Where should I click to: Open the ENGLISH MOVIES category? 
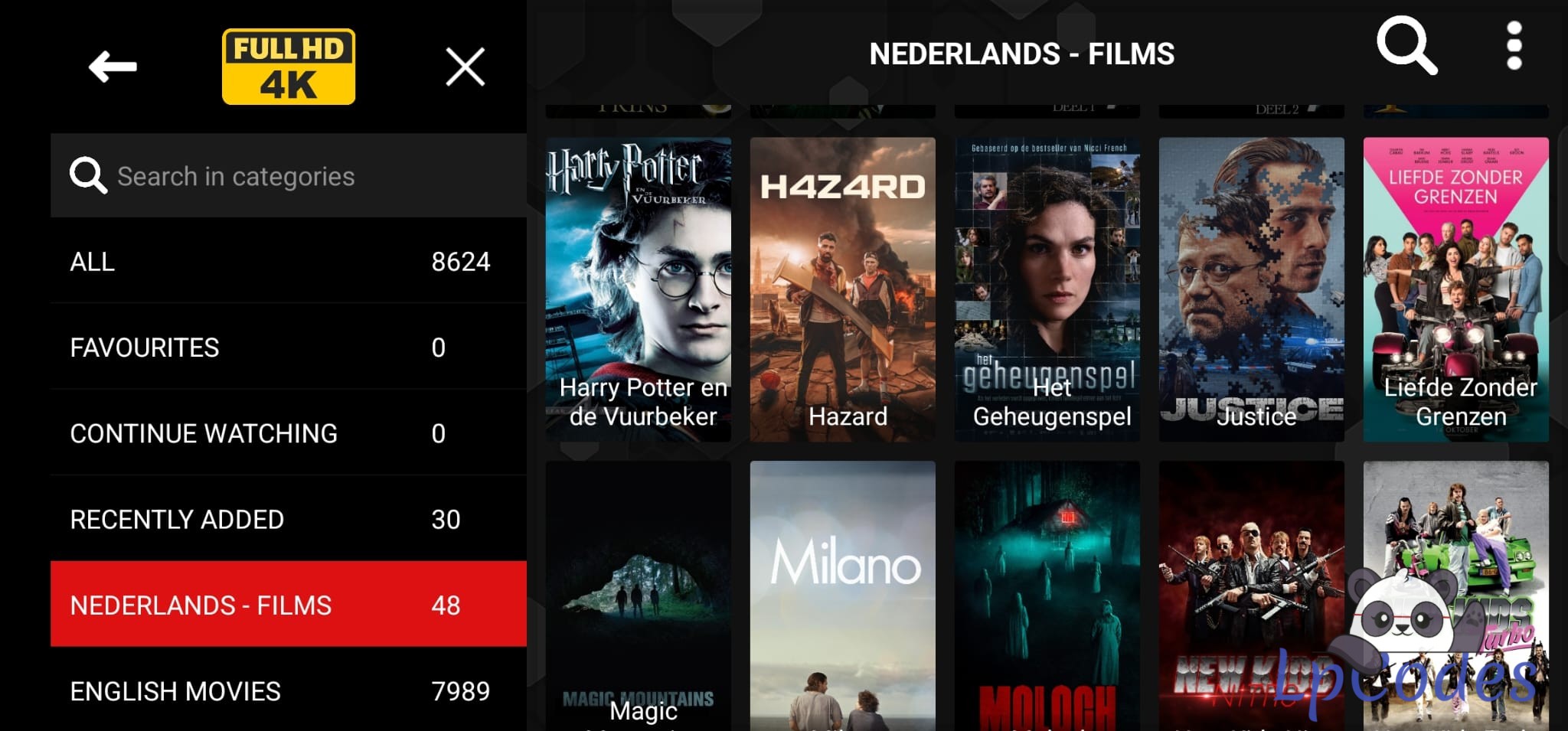[289, 690]
